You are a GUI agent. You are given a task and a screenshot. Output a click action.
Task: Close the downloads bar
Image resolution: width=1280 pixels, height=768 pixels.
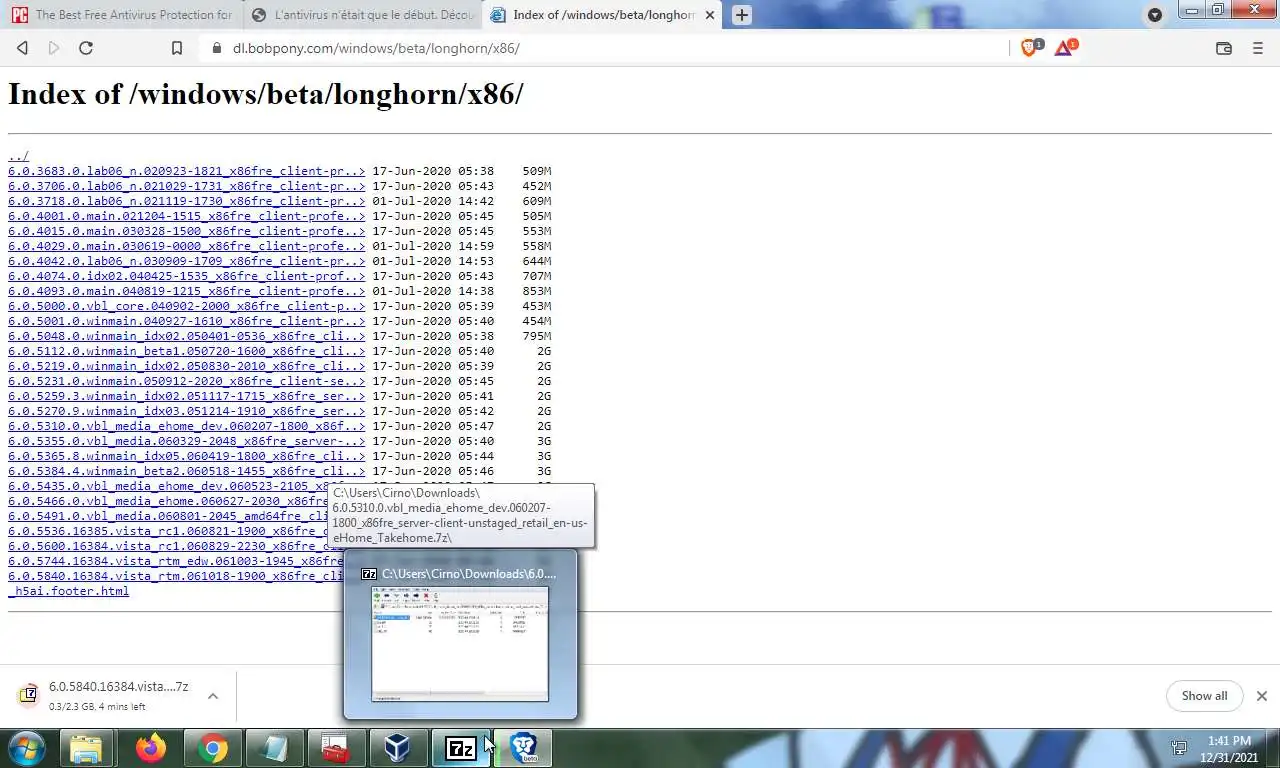(x=1261, y=696)
